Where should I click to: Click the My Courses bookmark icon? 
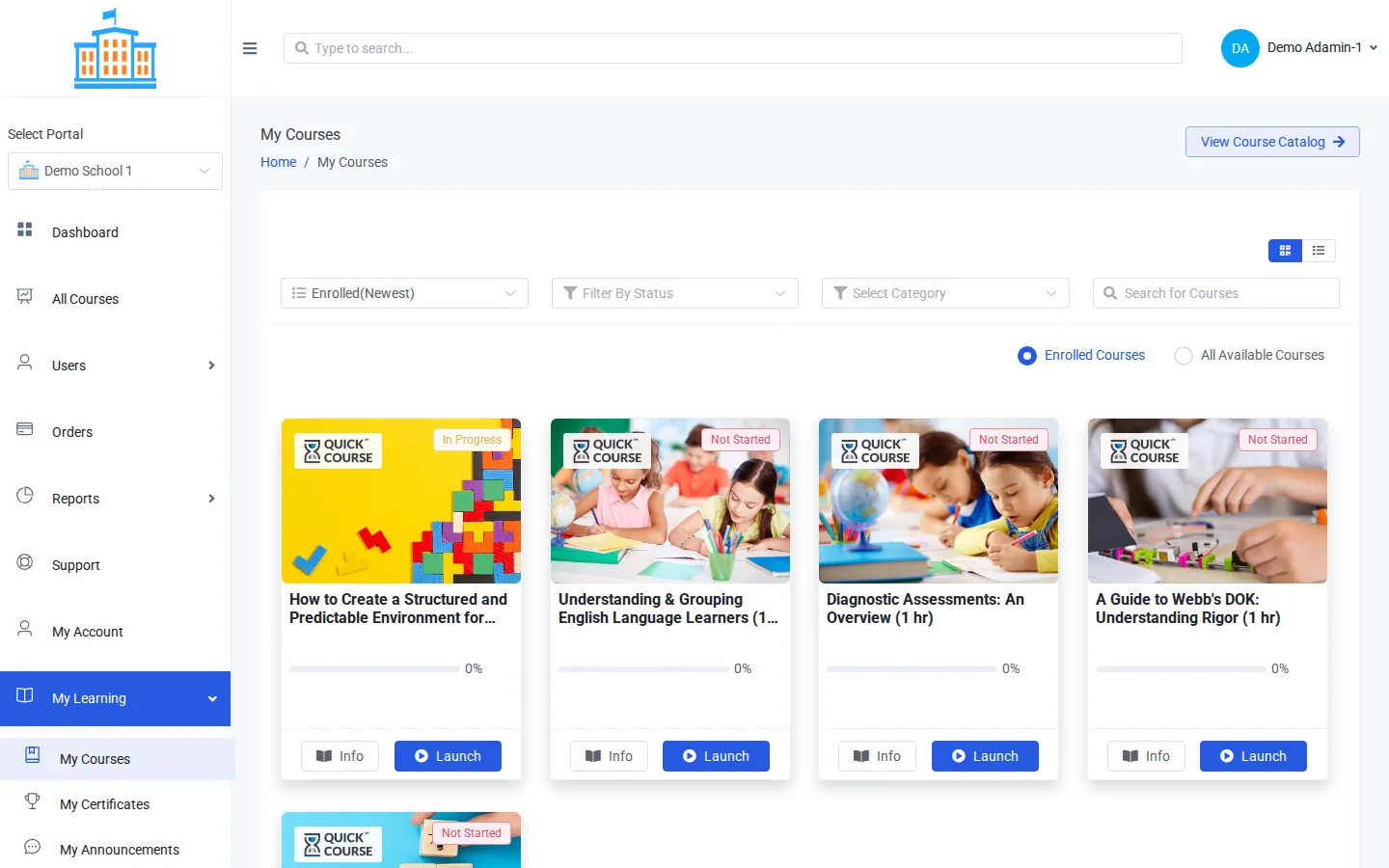coord(32,755)
